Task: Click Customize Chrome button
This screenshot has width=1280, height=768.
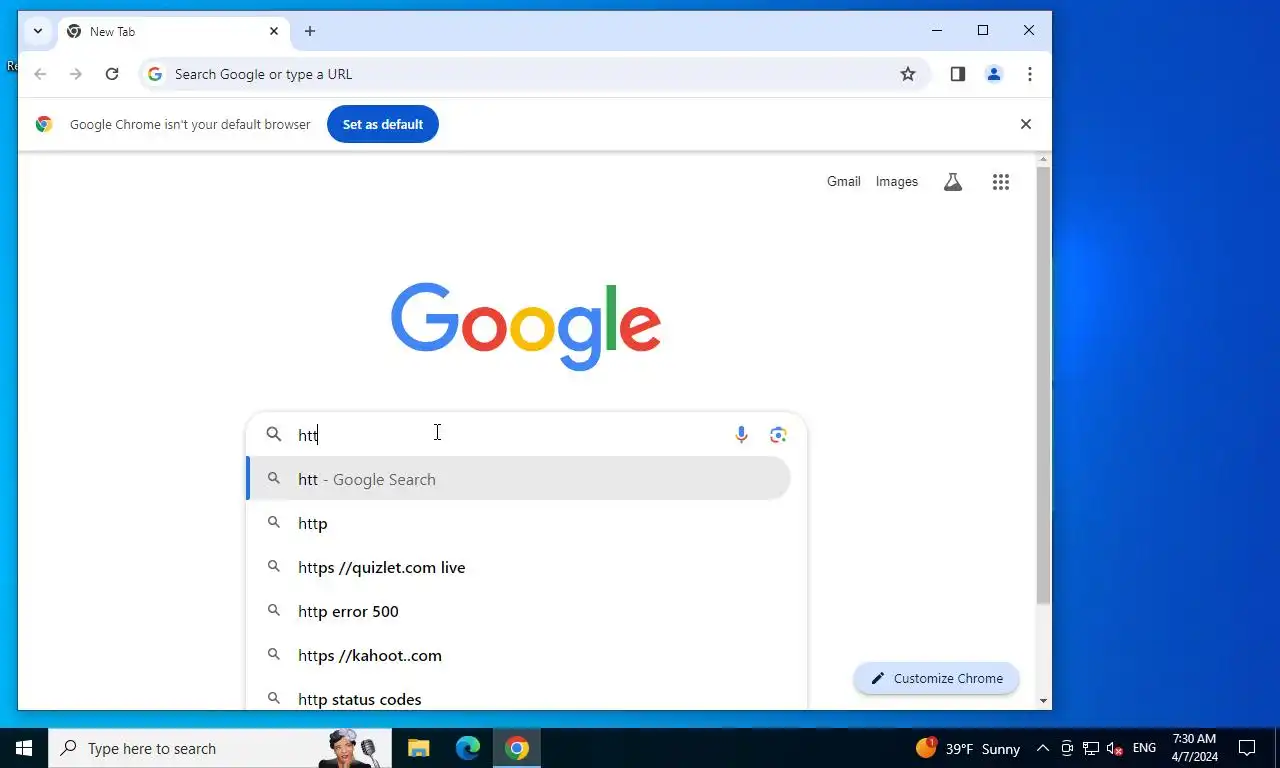Action: pyautogui.click(x=936, y=678)
